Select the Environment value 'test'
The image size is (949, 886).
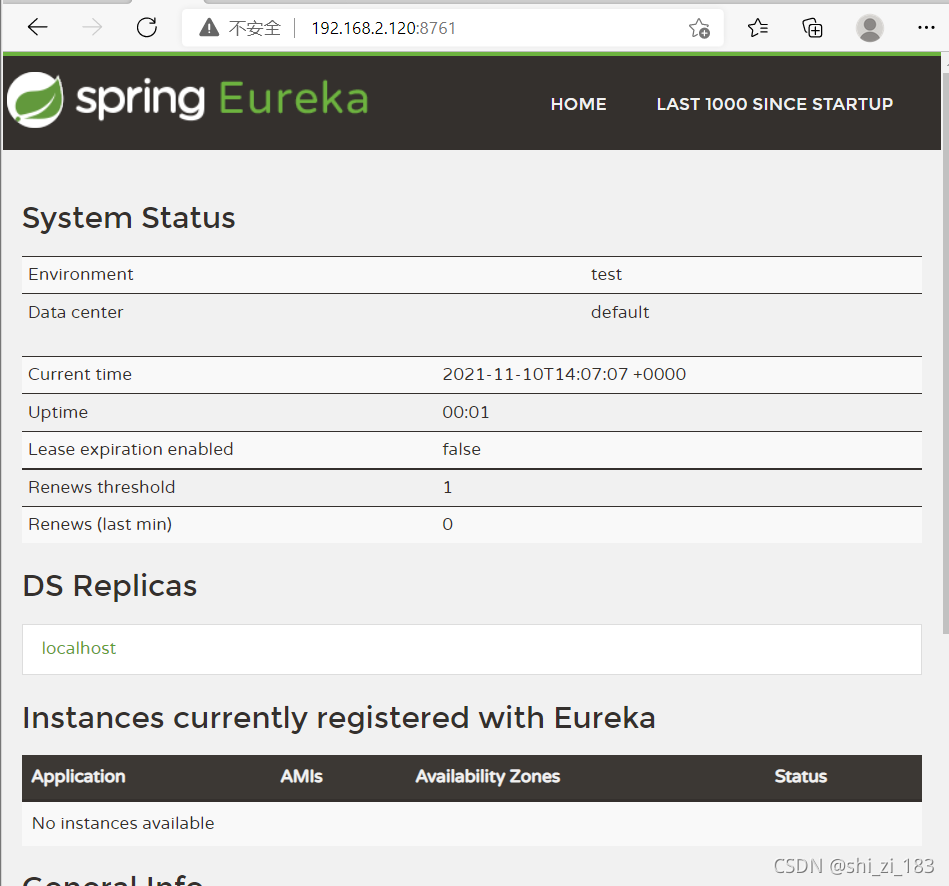[x=606, y=275]
